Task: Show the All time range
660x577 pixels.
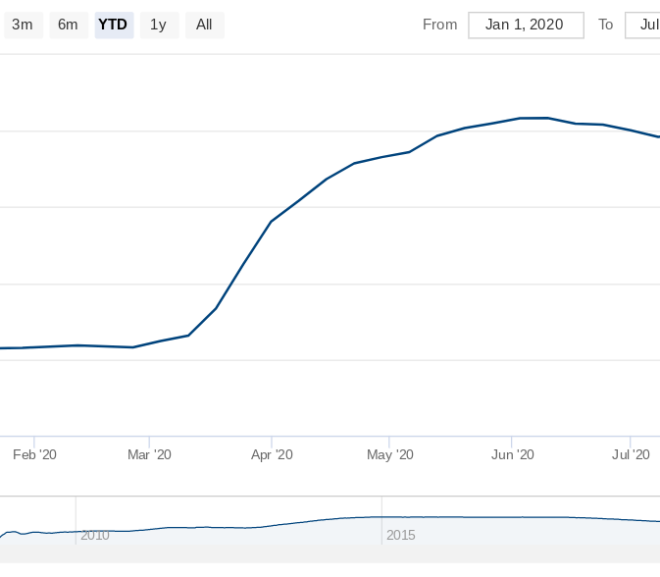Action: click(205, 25)
